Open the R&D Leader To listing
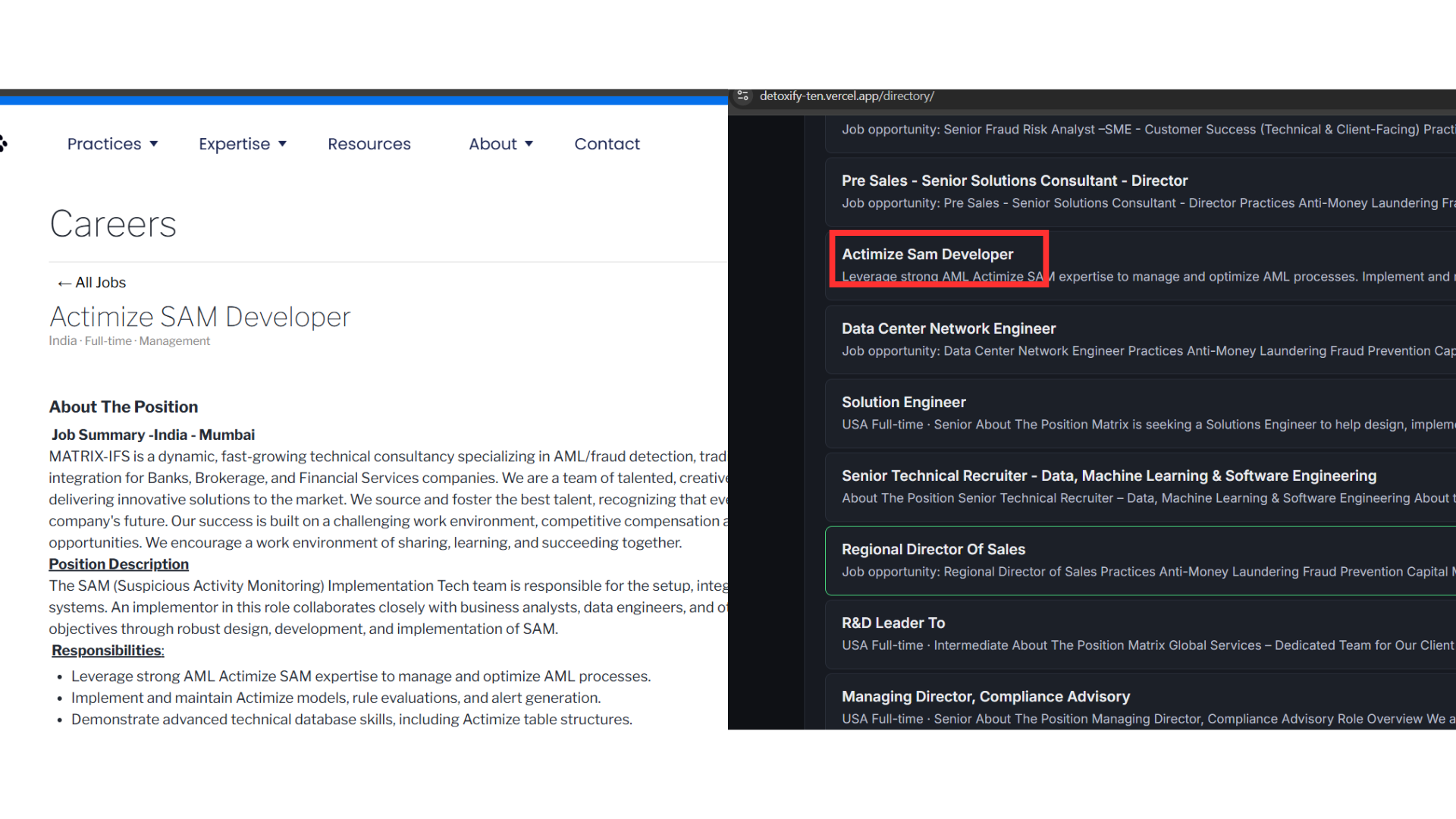 [x=1141, y=634]
